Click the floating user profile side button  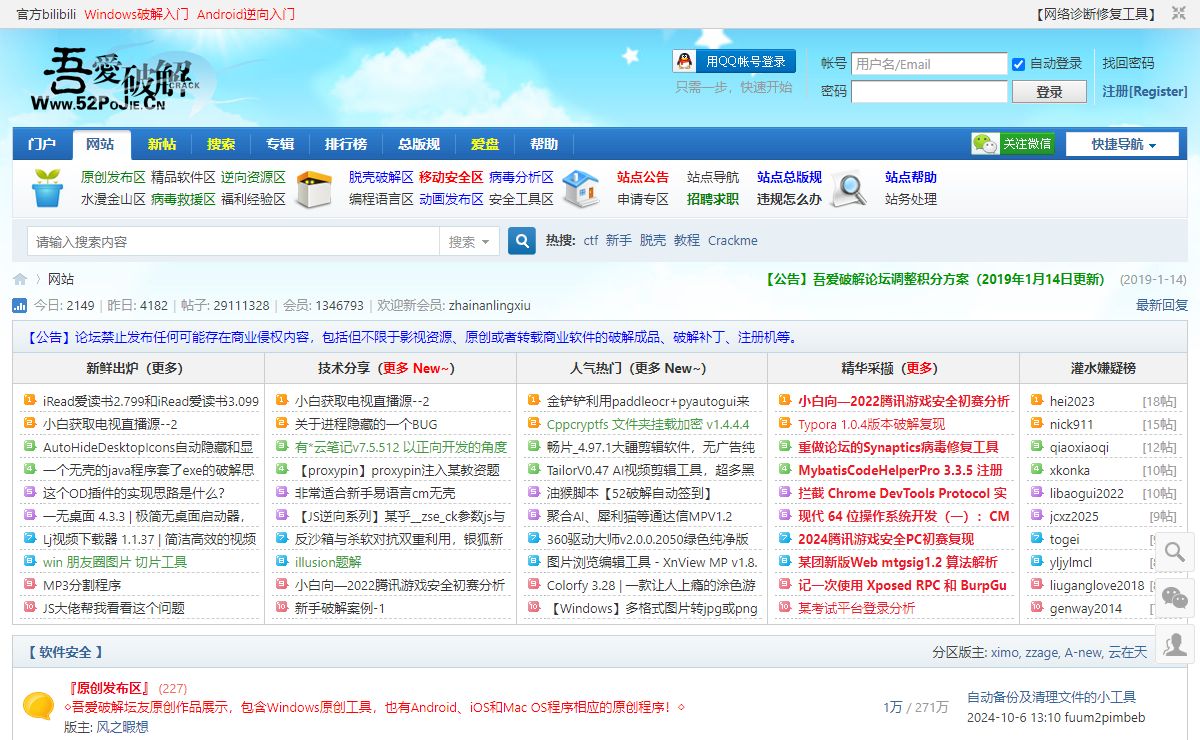1175,643
